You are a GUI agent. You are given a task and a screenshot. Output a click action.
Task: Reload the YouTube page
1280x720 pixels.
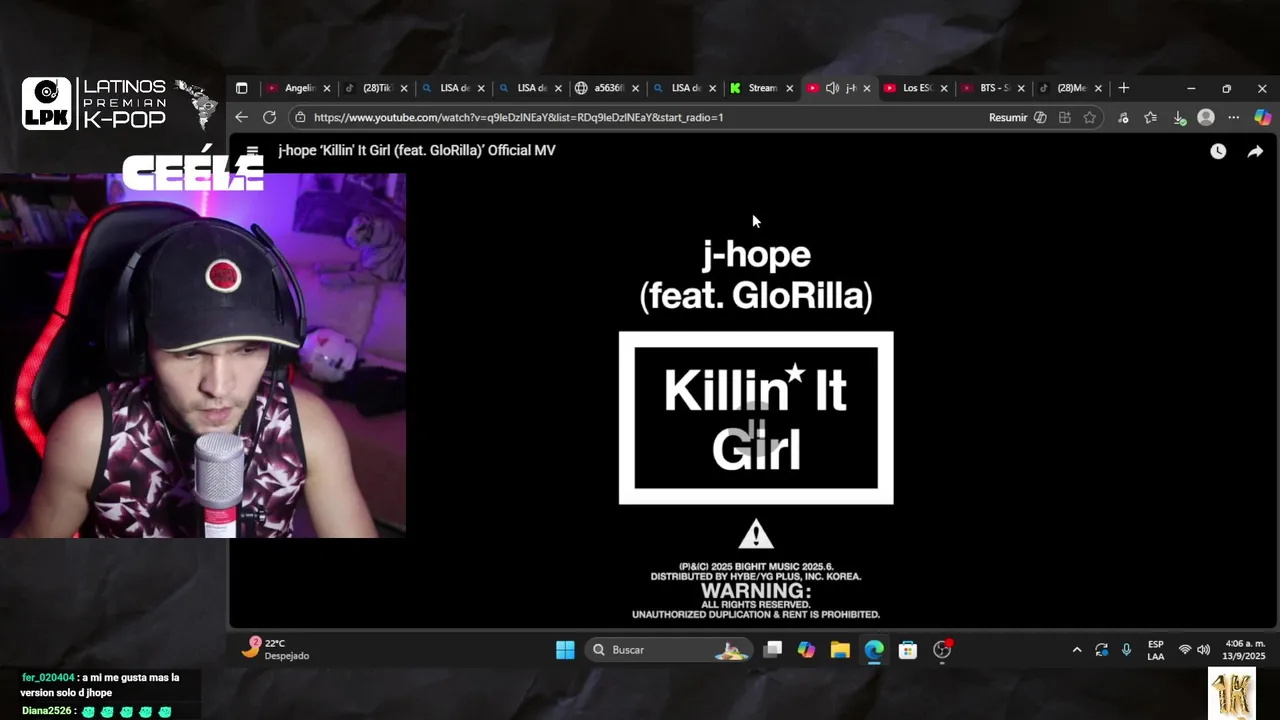269,117
